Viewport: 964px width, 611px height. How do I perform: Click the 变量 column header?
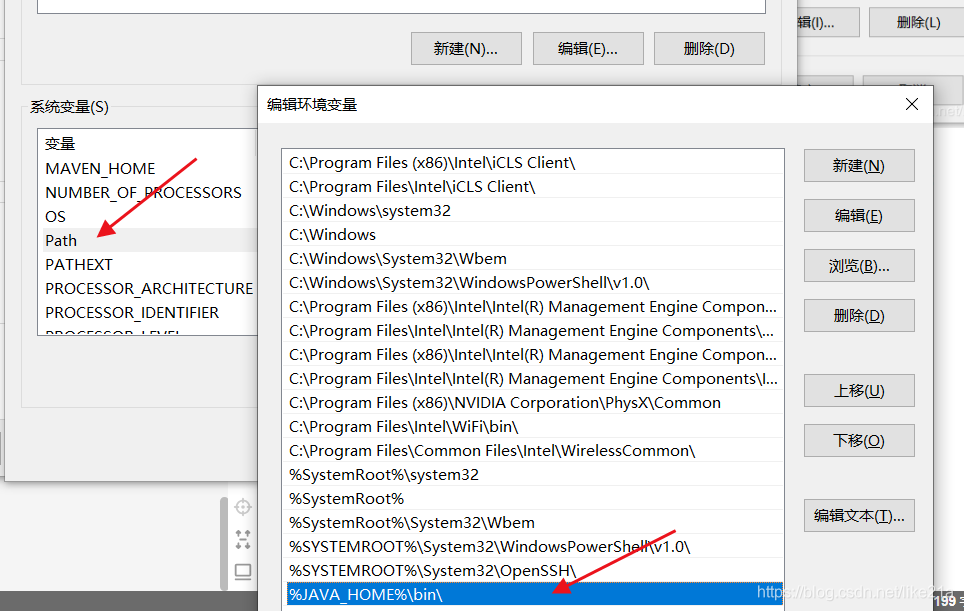(x=148, y=143)
